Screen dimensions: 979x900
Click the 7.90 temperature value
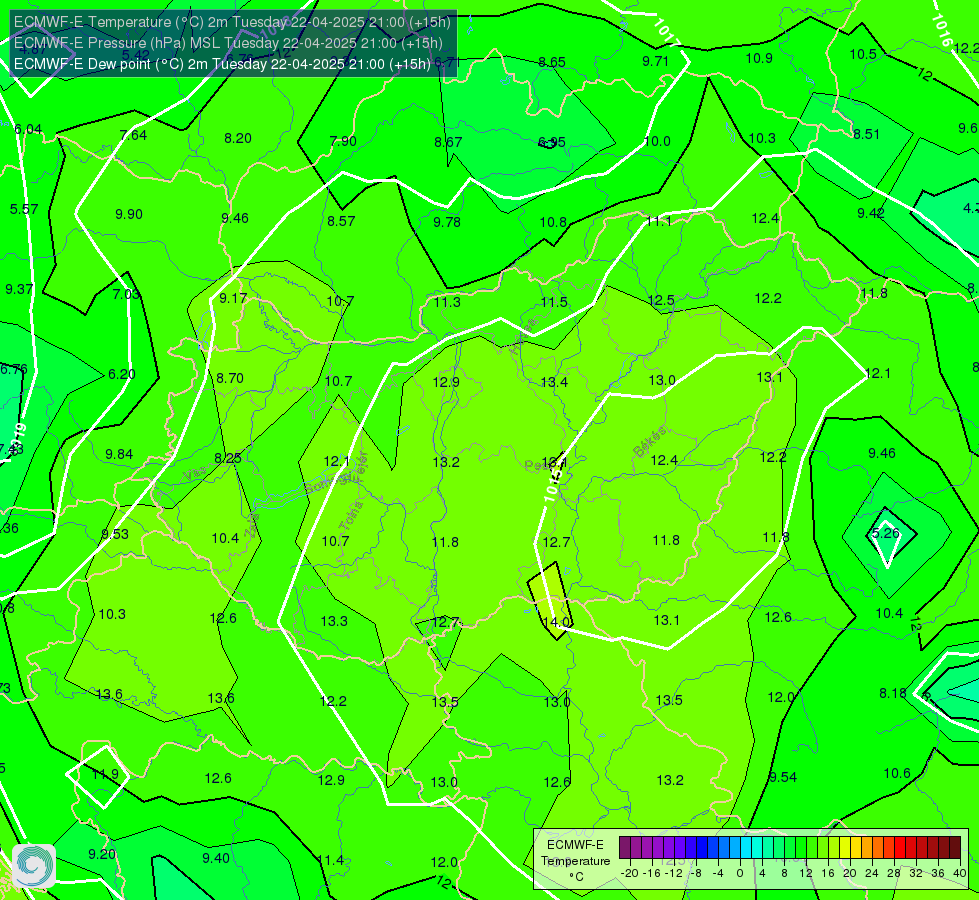pos(343,141)
